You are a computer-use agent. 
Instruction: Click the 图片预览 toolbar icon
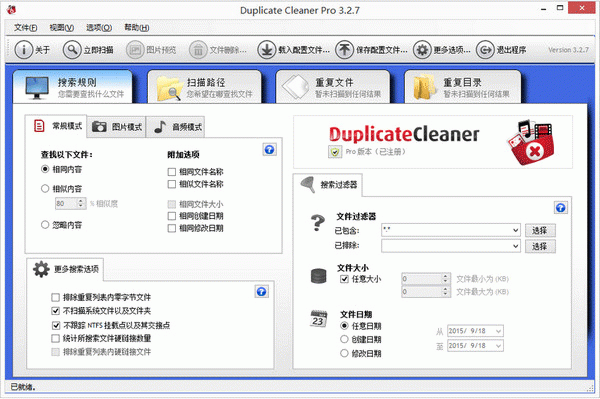135,50
